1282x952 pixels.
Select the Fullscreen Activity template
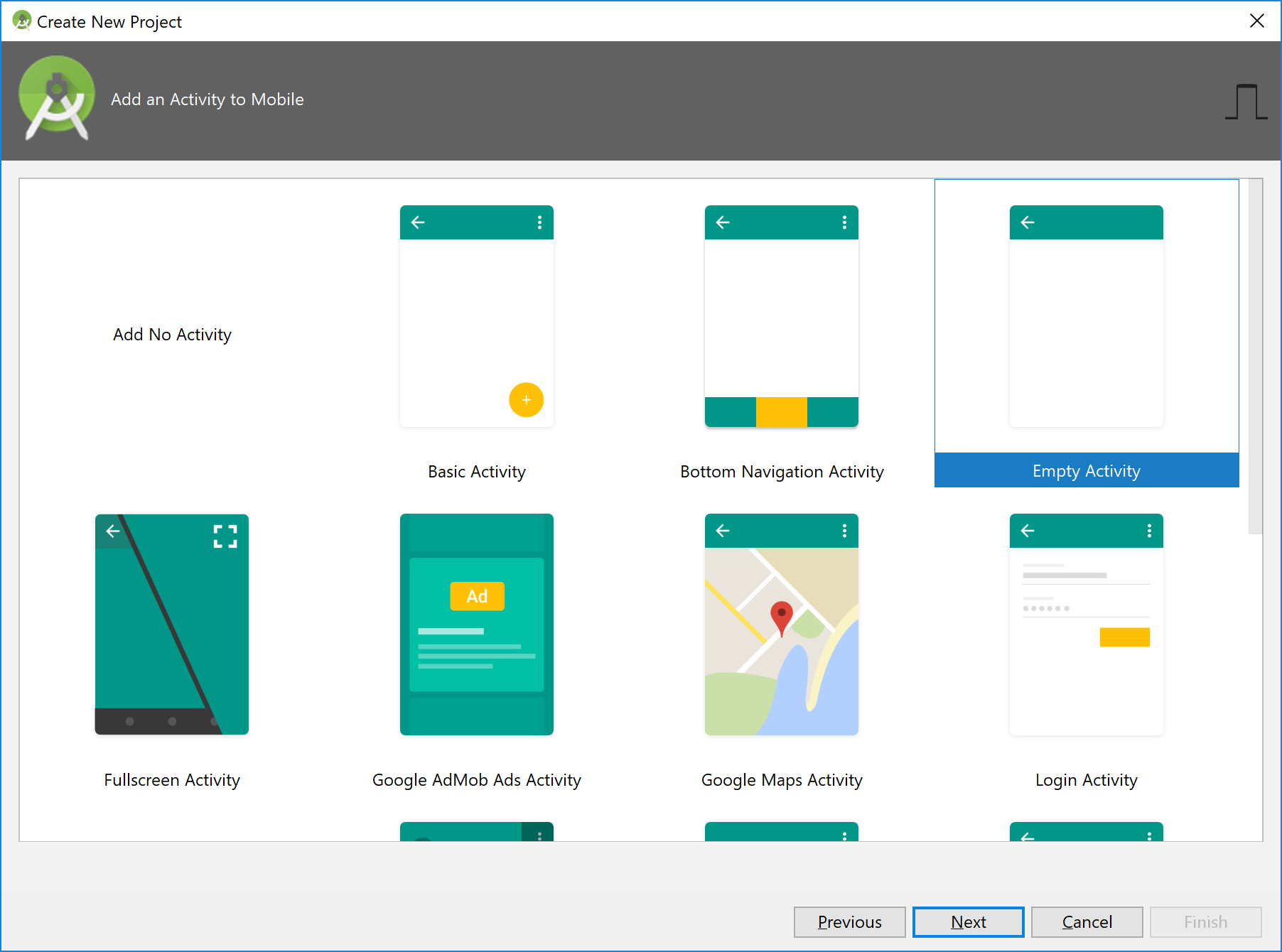pos(171,625)
